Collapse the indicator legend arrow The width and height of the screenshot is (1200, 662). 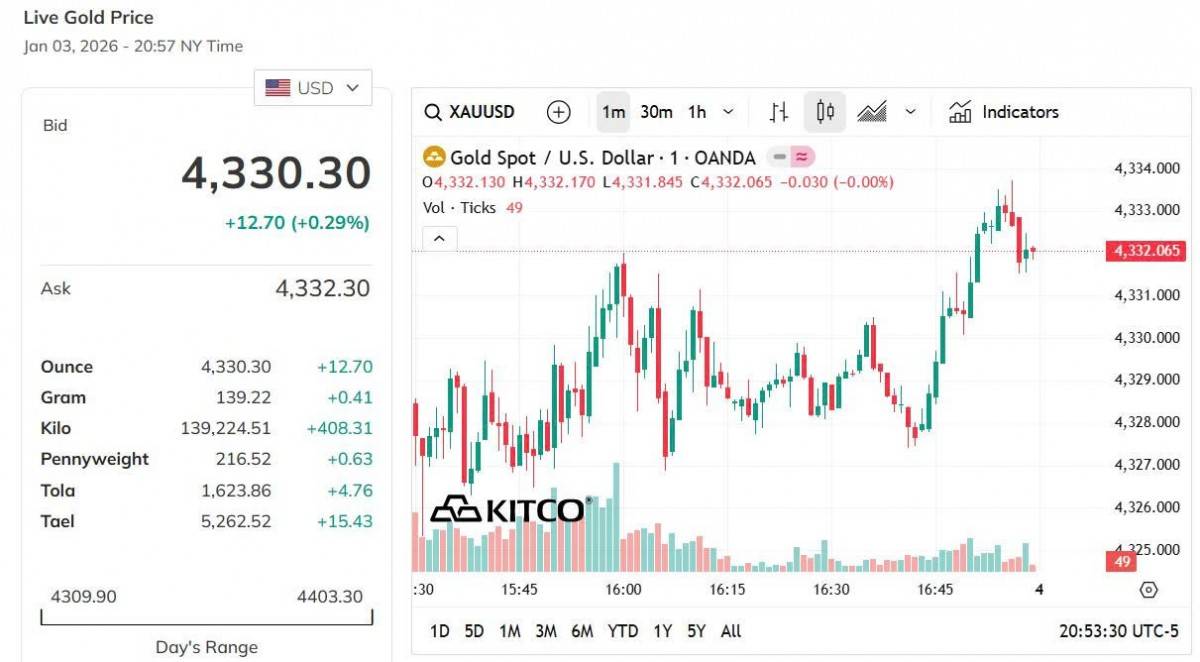(x=440, y=239)
